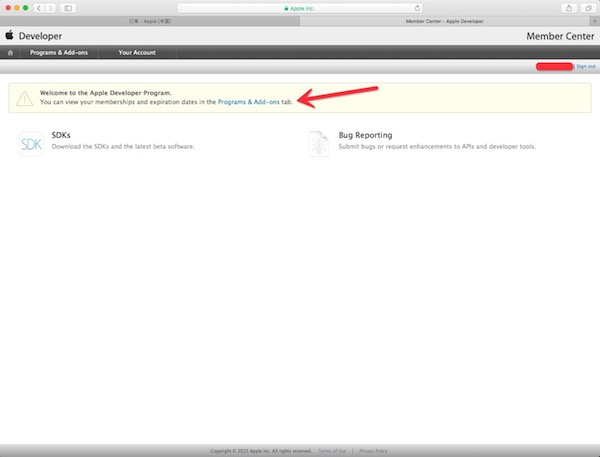Click the Safari forward button
The height and width of the screenshot is (457, 600).
(x=52, y=7)
